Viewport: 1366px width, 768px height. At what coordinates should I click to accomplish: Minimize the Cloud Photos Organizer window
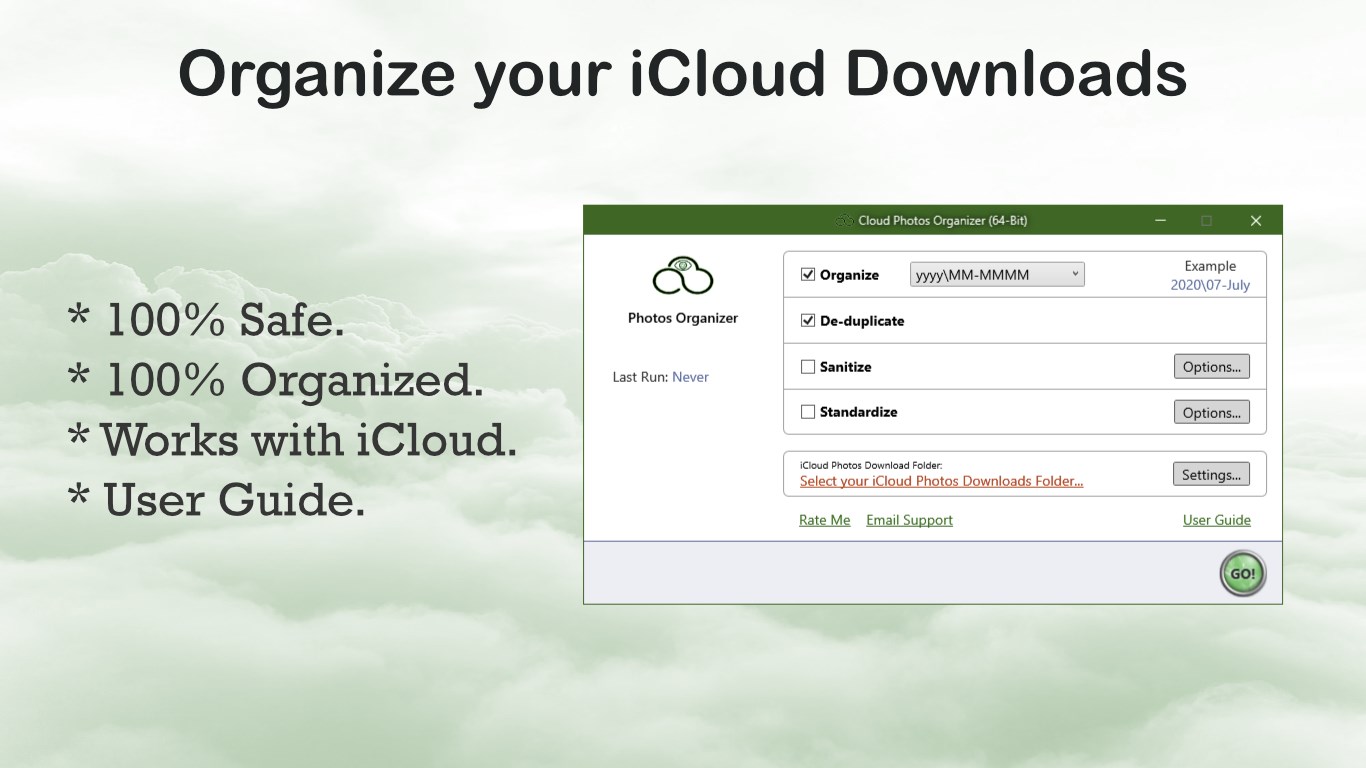pyautogui.click(x=1160, y=220)
